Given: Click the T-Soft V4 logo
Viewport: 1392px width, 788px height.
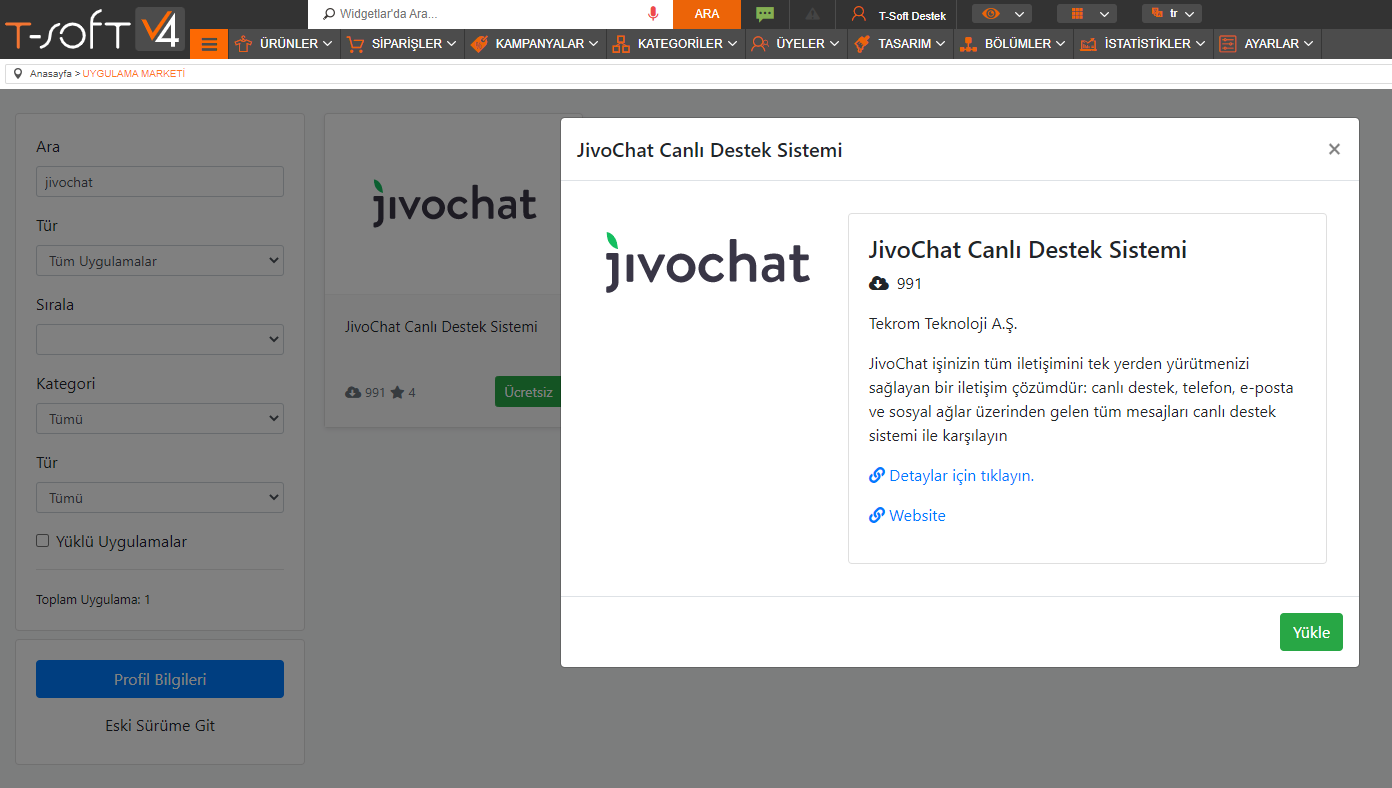Looking at the screenshot, I should pyautogui.click(x=94, y=30).
